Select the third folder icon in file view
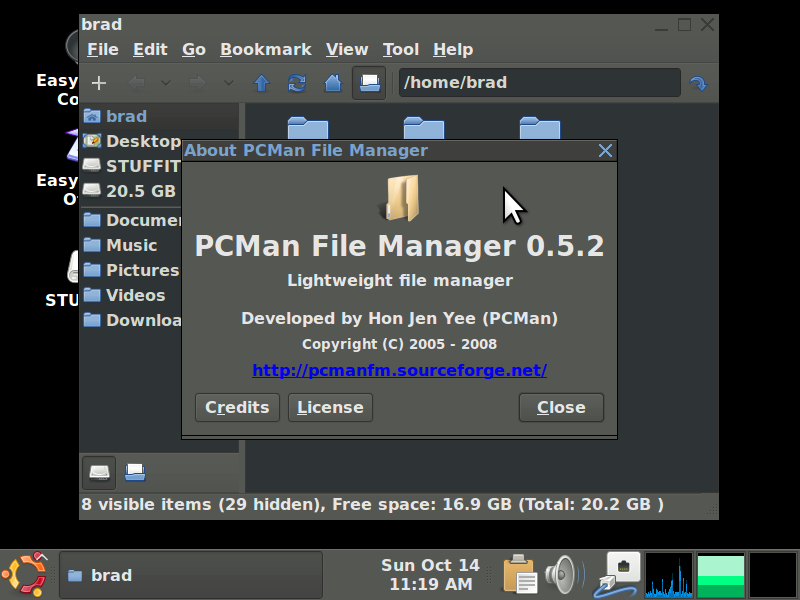The image size is (800, 600). tap(540, 128)
